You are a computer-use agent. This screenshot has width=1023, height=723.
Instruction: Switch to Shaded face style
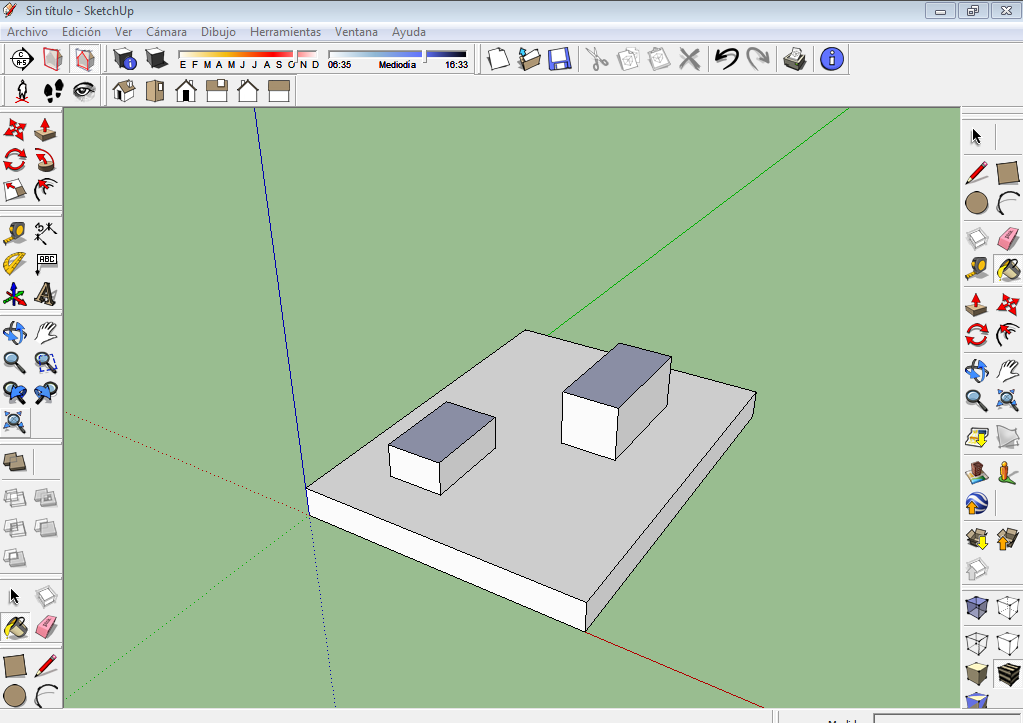(x=977, y=674)
